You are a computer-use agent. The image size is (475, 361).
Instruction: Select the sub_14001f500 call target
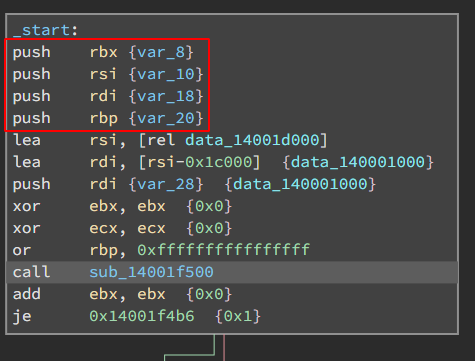[x=151, y=272]
